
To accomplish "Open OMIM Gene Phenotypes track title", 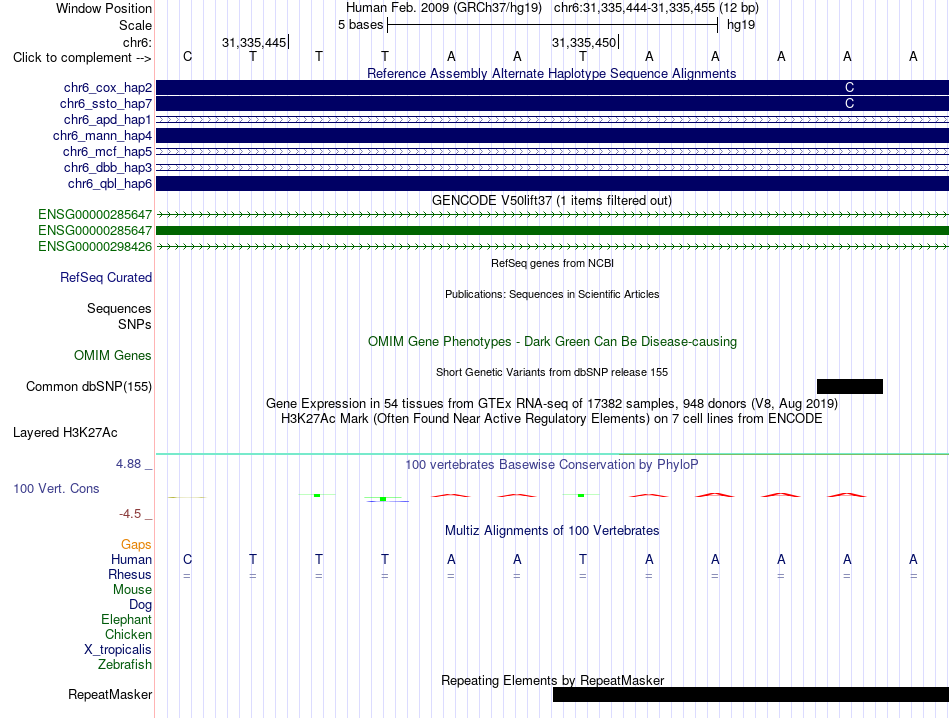I will click(552, 342).
